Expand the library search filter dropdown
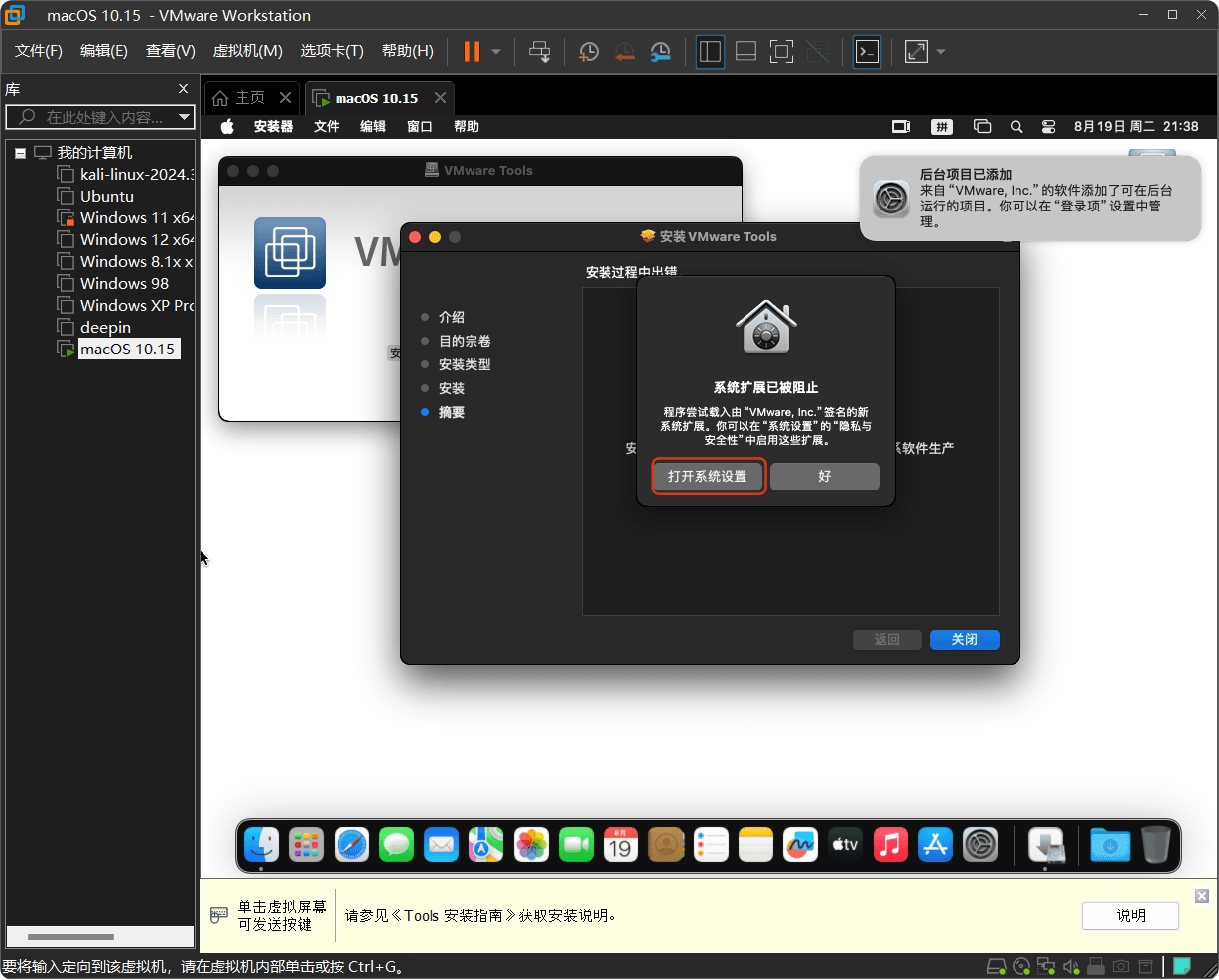Image resolution: width=1219 pixels, height=980 pixels. pos(185,117)
